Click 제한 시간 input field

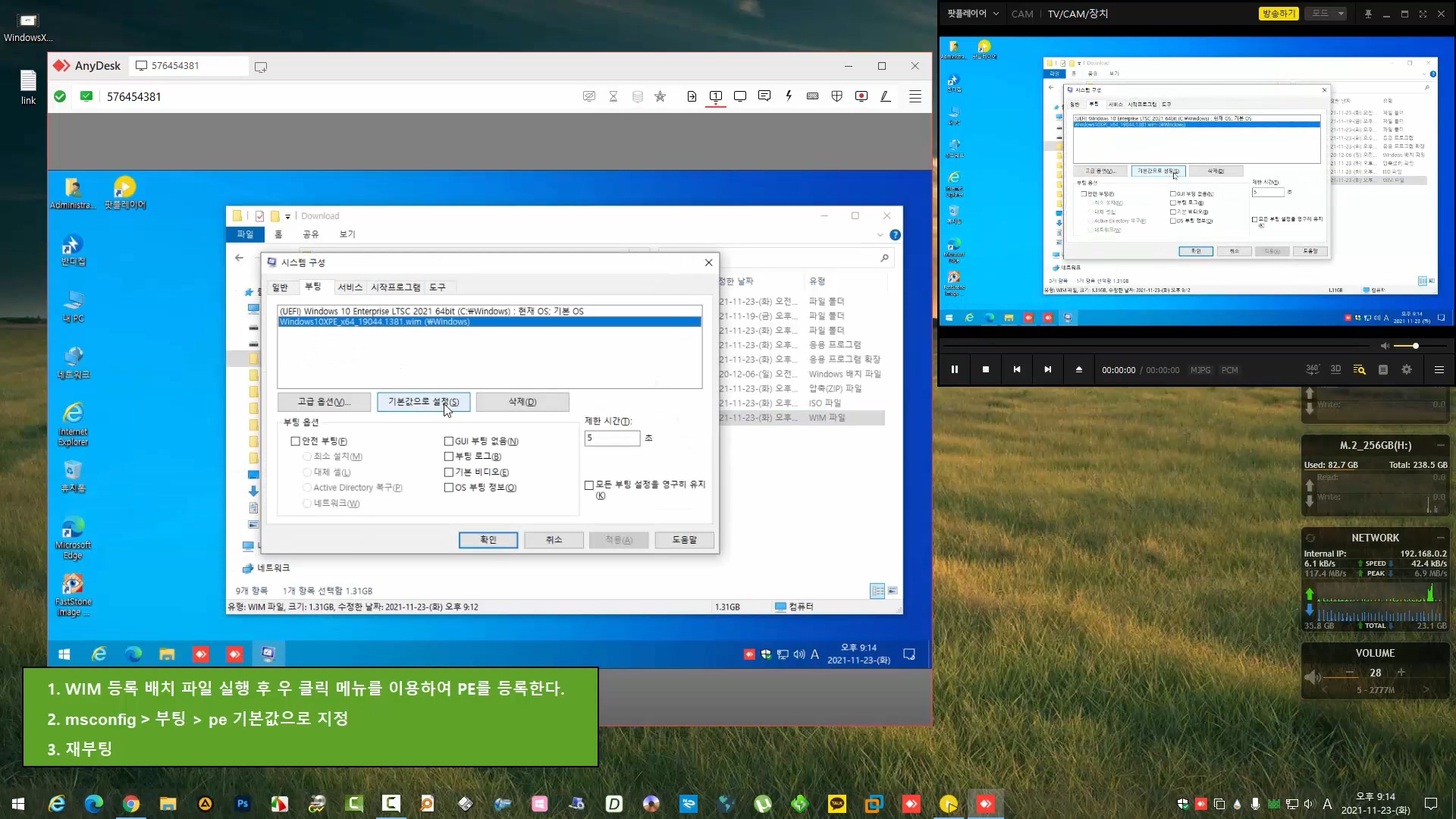click(x=612, y=438)
